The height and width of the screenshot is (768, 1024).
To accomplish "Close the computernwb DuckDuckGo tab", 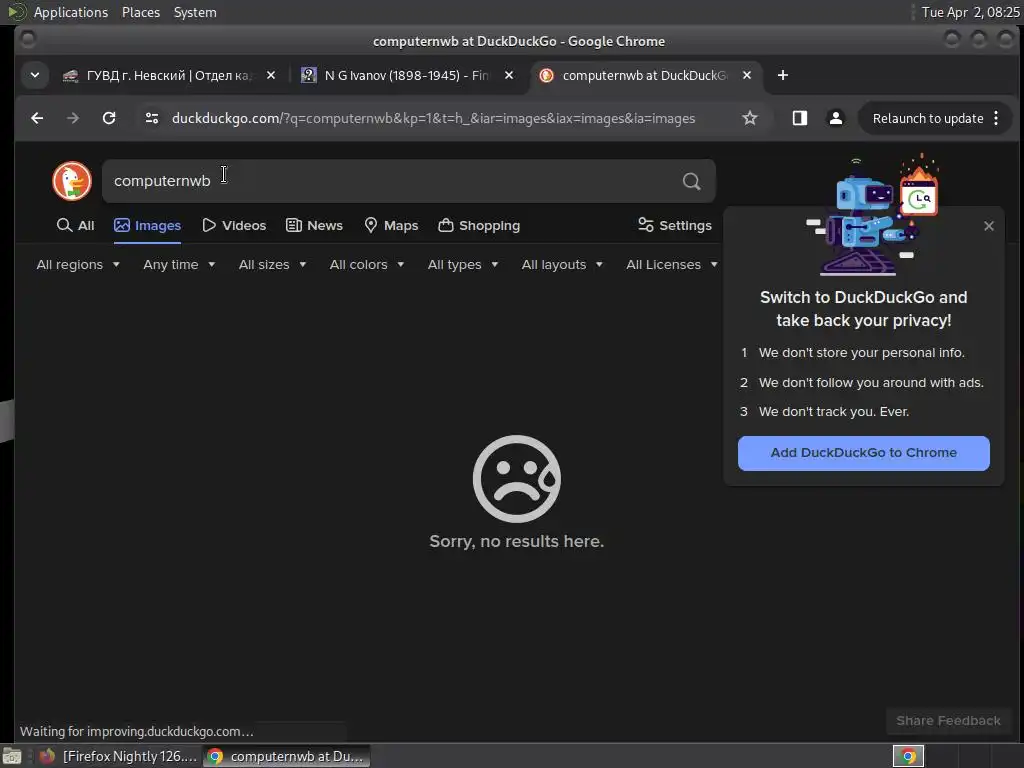I will click(746, 75).
